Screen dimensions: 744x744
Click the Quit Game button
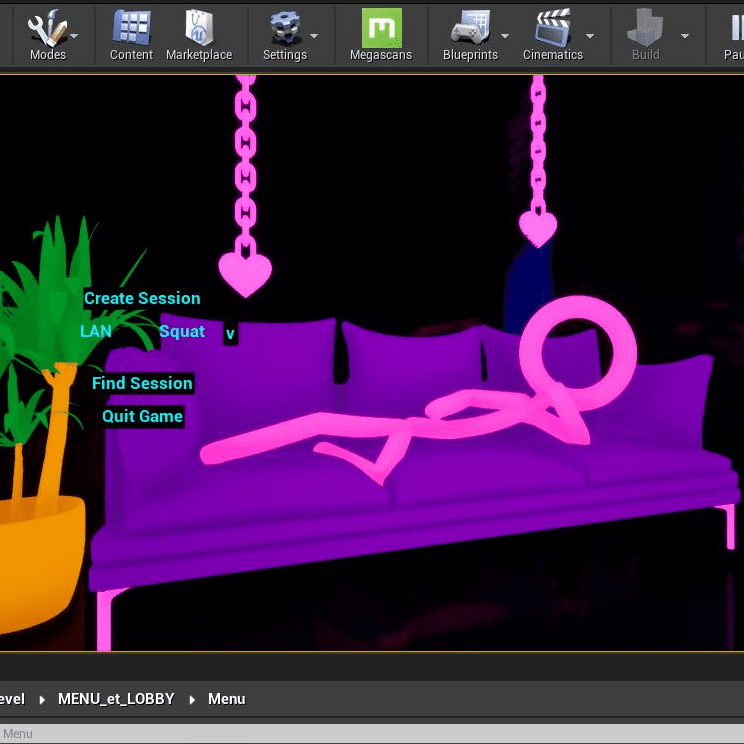[x=142, y=416]
